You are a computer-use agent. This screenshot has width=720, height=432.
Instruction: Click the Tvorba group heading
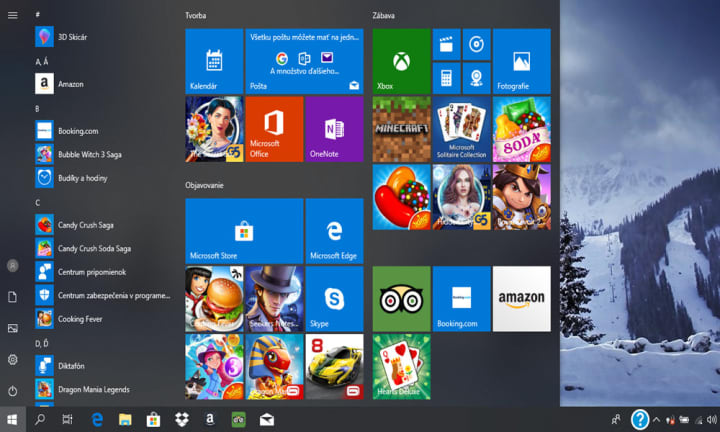click(196, 15)
